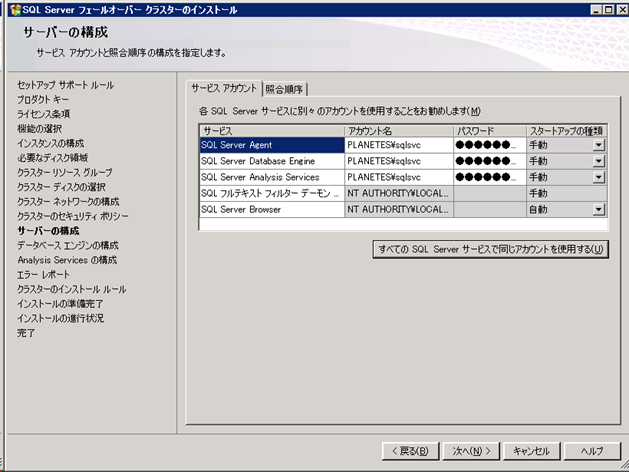Select the SQL Server Browser service cell
Viewport: 629px width, 472px height.
tap(272, 209)
